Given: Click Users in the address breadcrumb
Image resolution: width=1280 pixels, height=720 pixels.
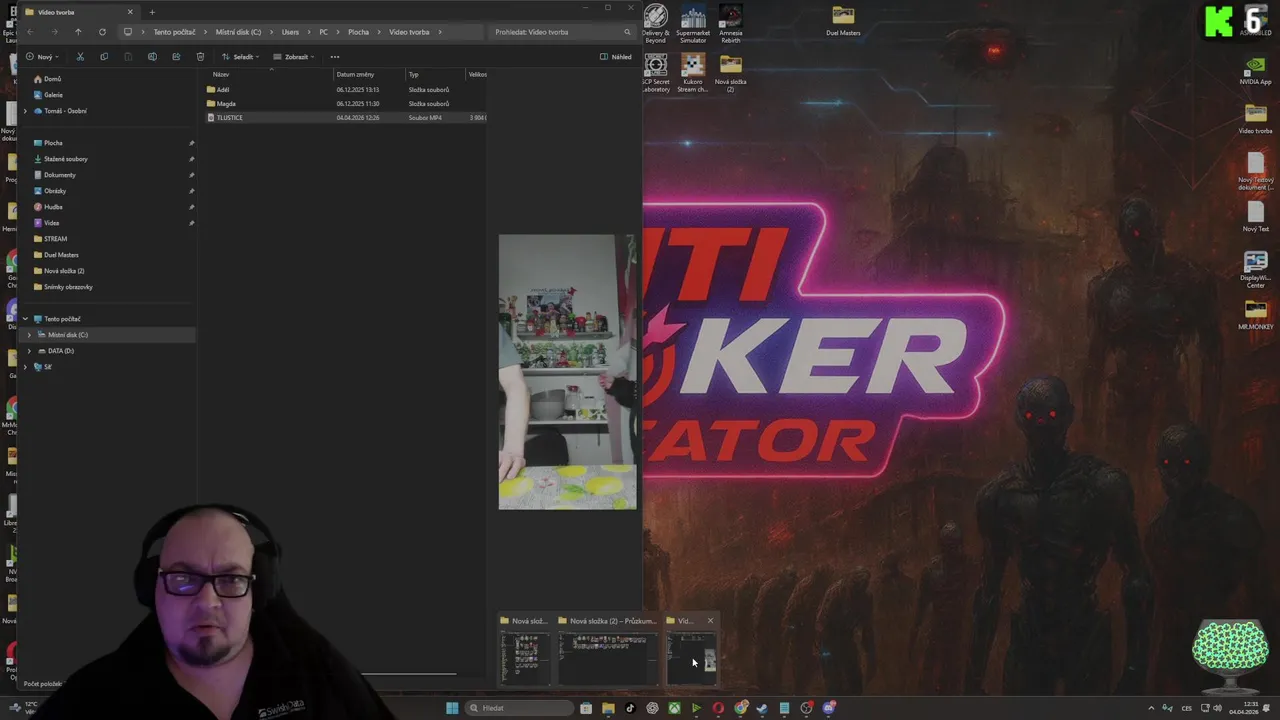Looking at the screenshot, I should click(x=290, y=32).
